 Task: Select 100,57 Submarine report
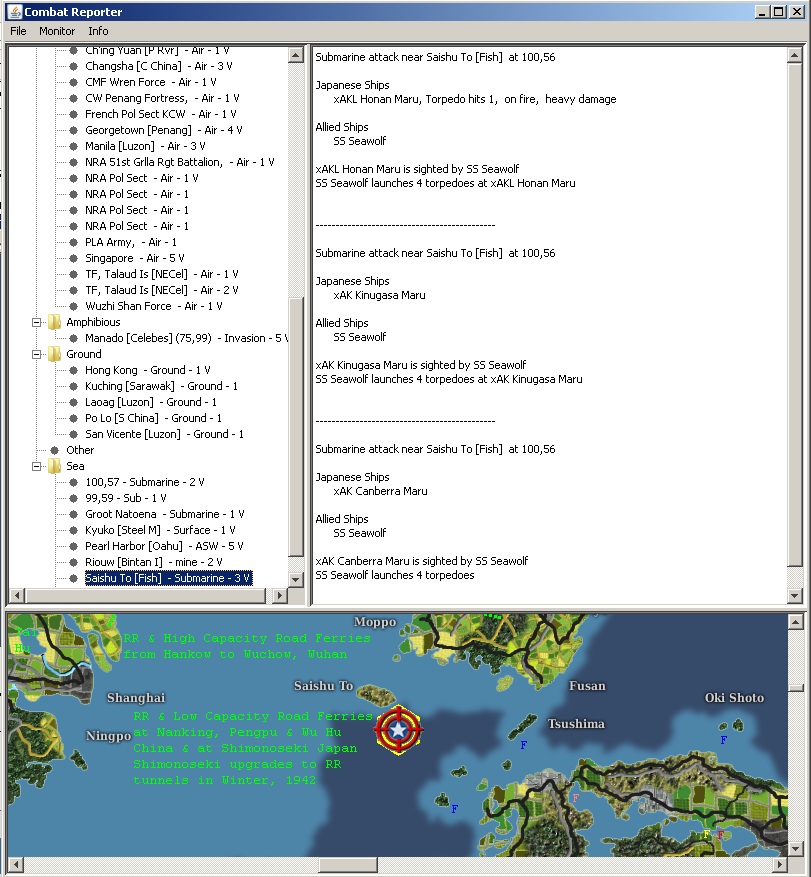145,482
